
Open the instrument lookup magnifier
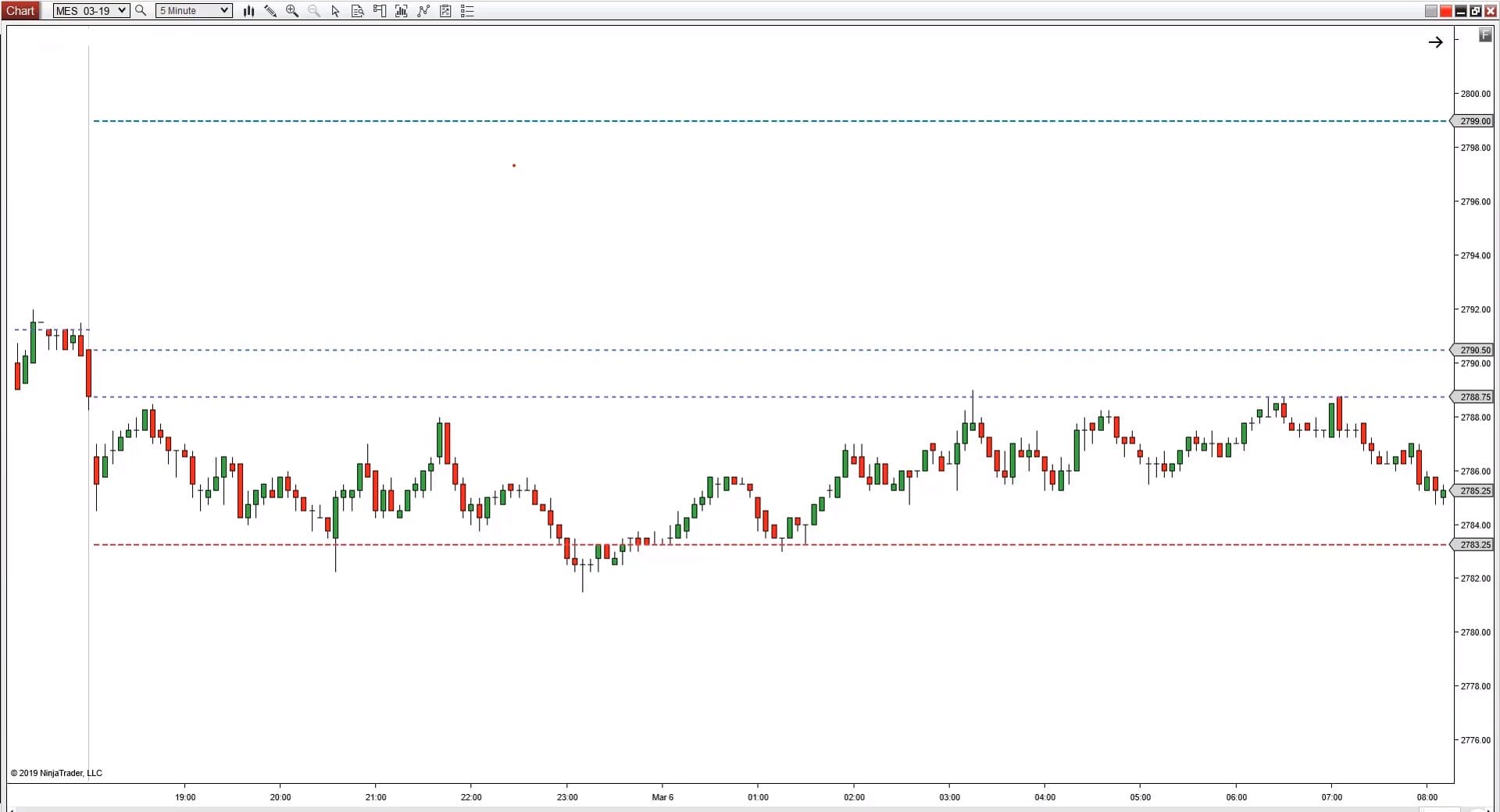tap(141, 11)
